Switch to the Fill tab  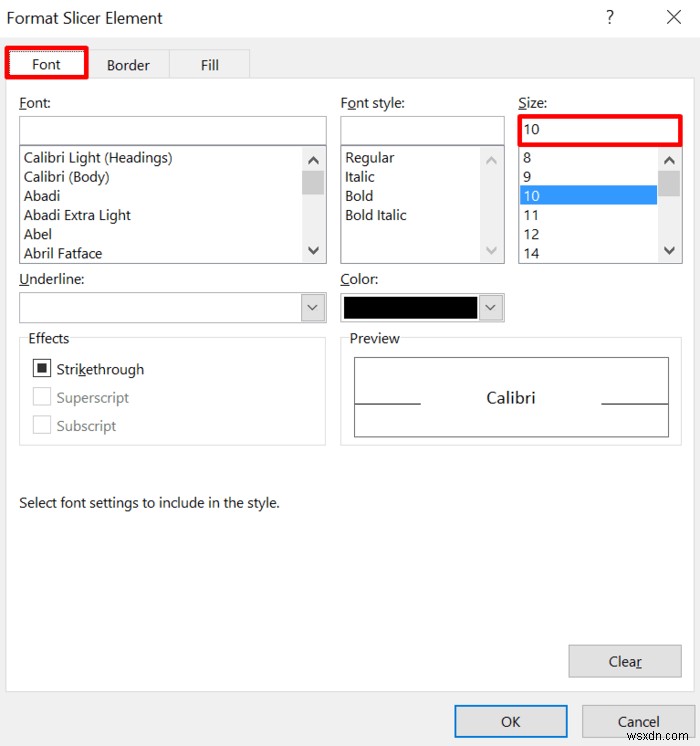coord(209,65)
